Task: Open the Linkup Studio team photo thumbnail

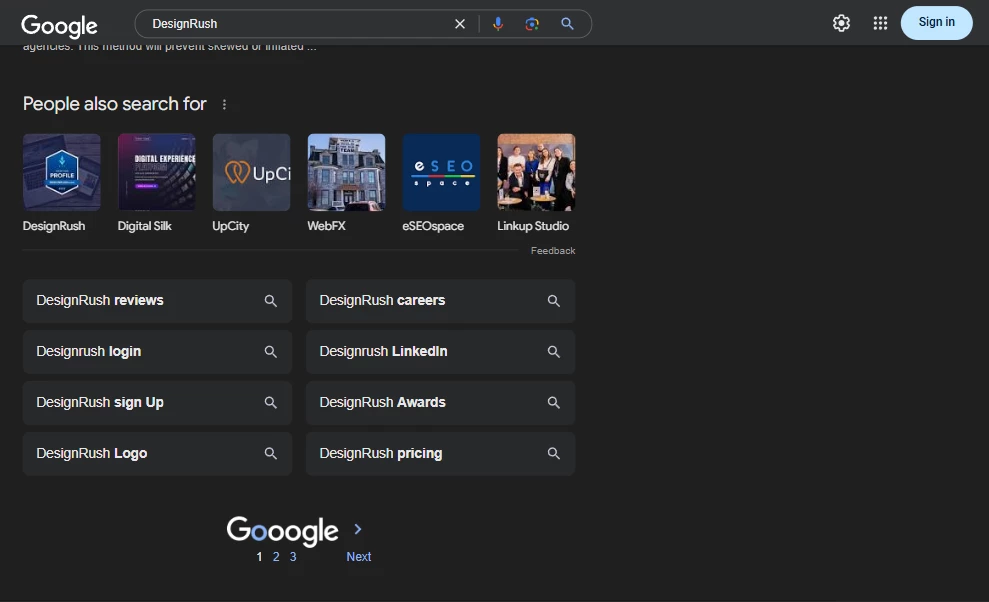Action: pyautogui.click(x=536, y=172)
